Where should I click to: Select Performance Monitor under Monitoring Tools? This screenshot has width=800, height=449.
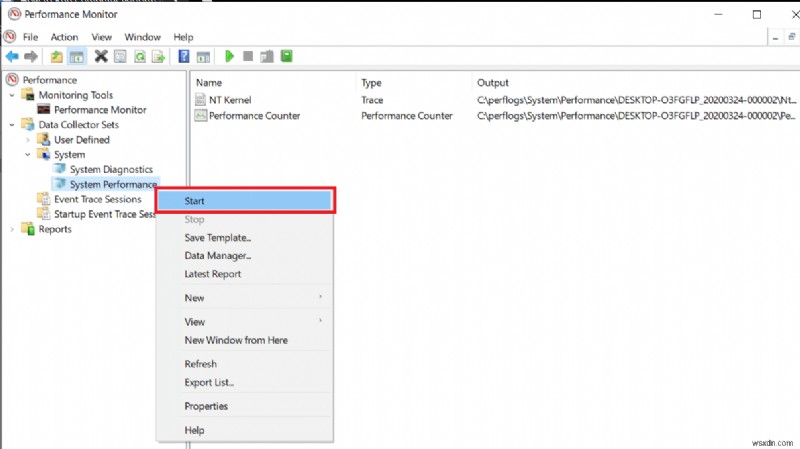tap(100, 110)
